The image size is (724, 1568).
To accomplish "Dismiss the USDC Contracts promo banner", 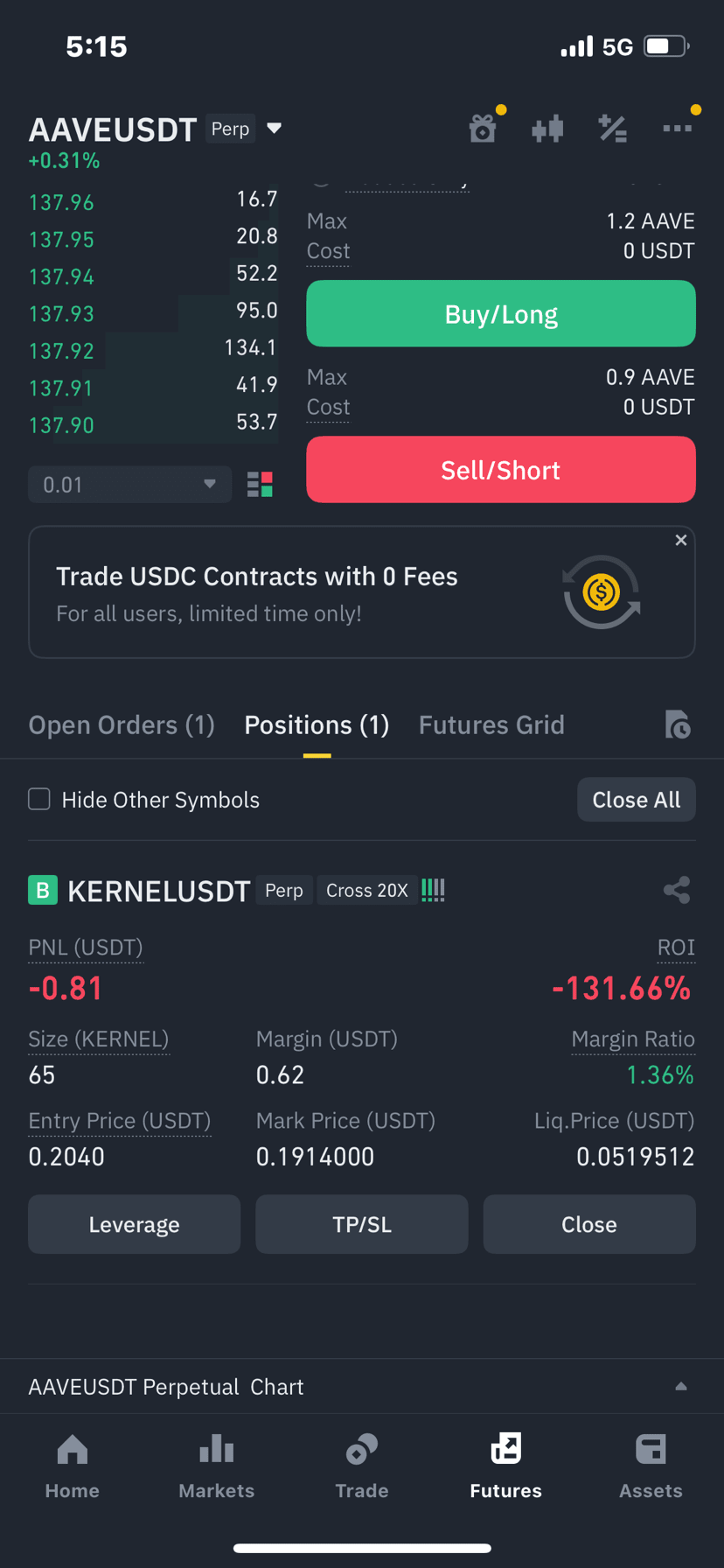I will 681,541.
